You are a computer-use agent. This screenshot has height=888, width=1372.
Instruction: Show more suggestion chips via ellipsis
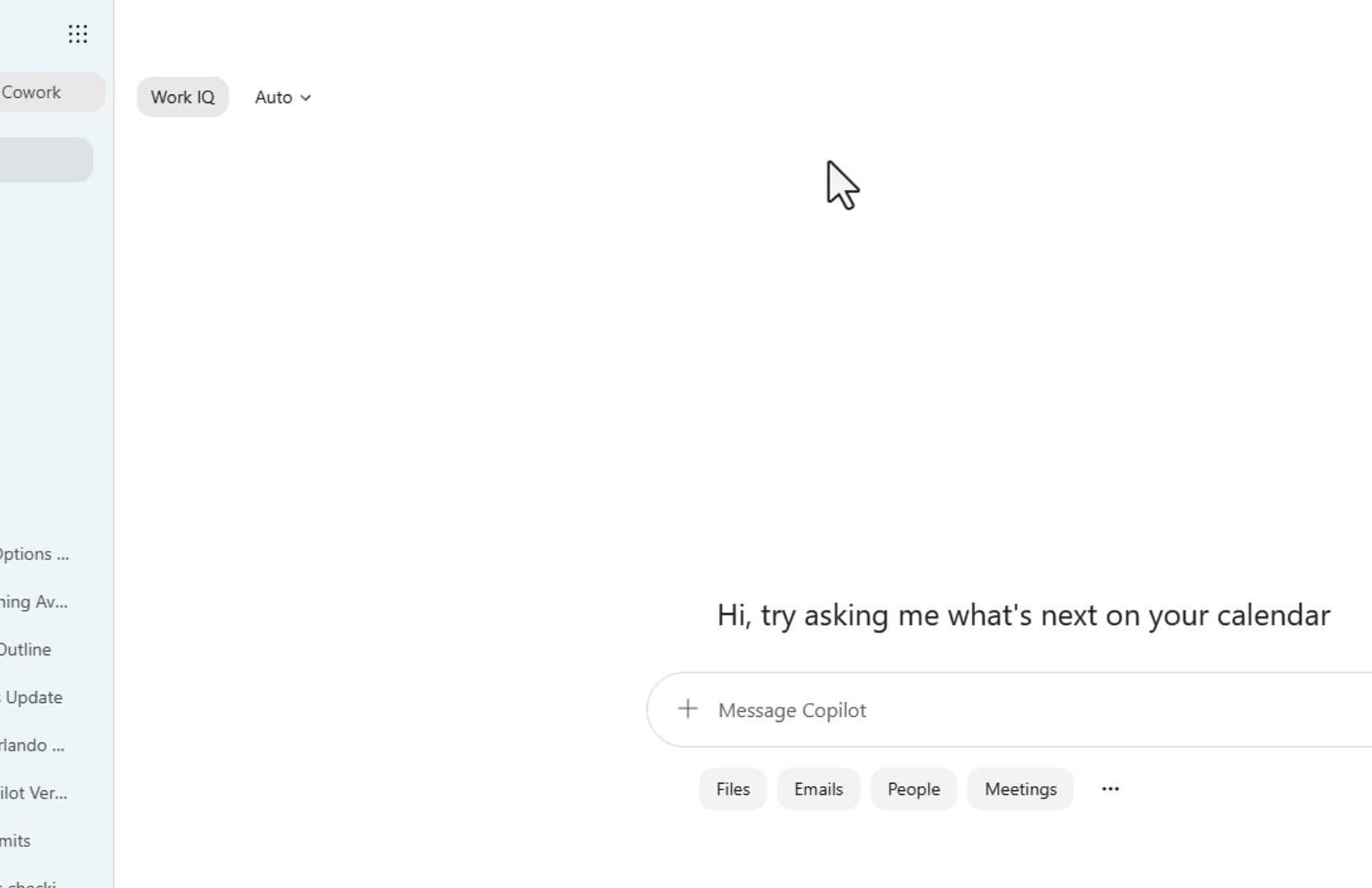(1110, 789)
